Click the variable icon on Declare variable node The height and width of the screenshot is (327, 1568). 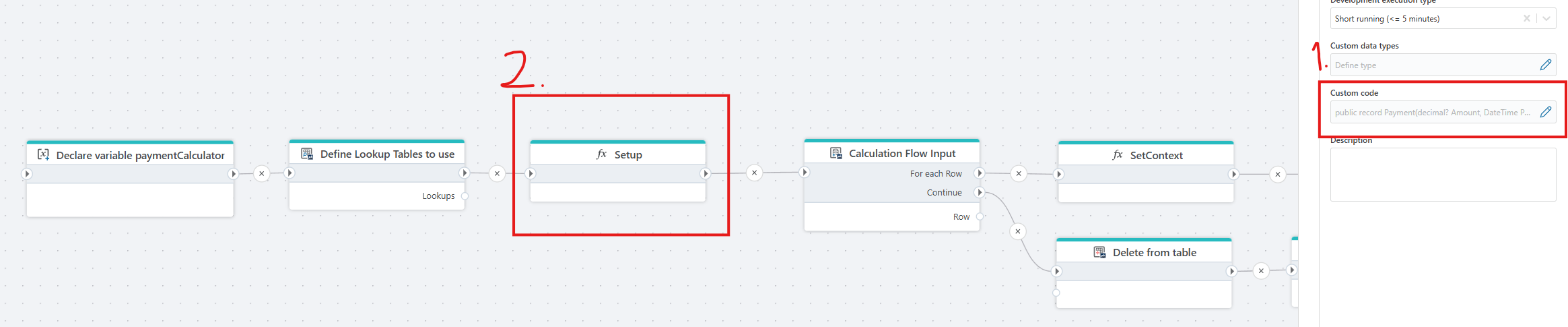click(43, 154)
